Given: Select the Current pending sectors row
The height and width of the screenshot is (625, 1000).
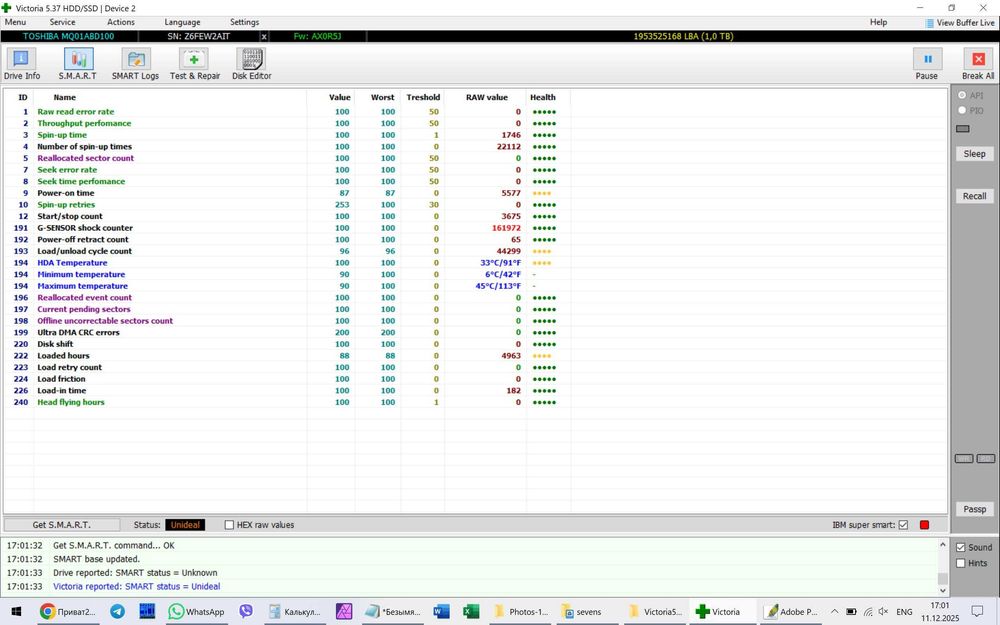Looking at the screenshot, I should point(286,309).
